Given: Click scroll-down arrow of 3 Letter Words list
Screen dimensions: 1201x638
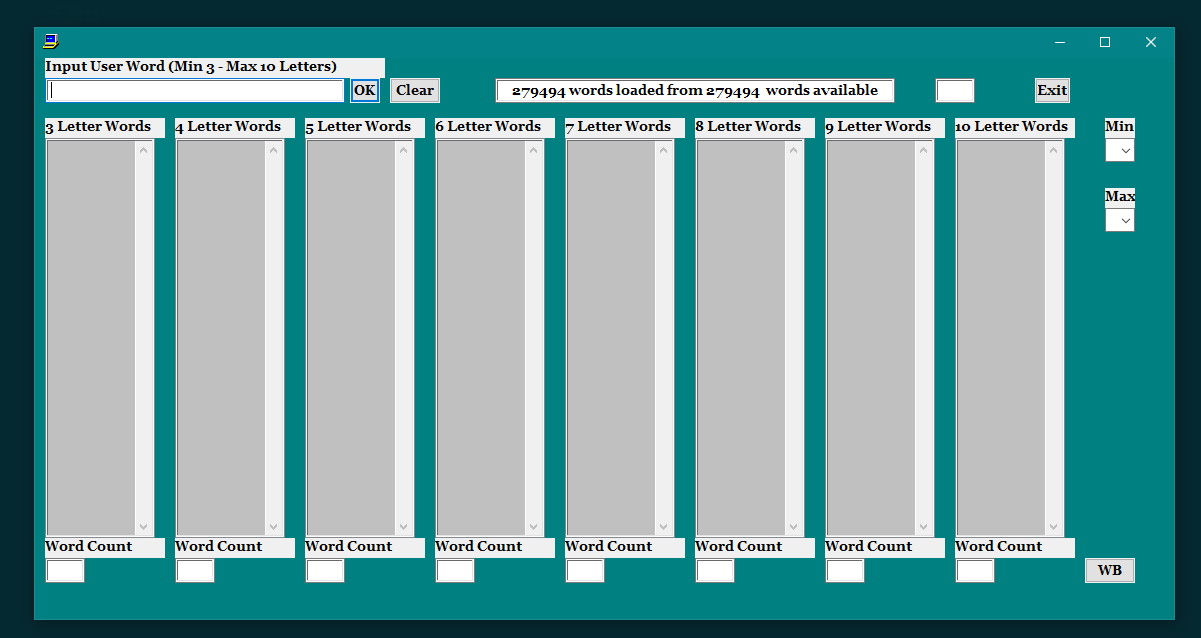Looking at the screenshot, I should click(x=144, y=527).
